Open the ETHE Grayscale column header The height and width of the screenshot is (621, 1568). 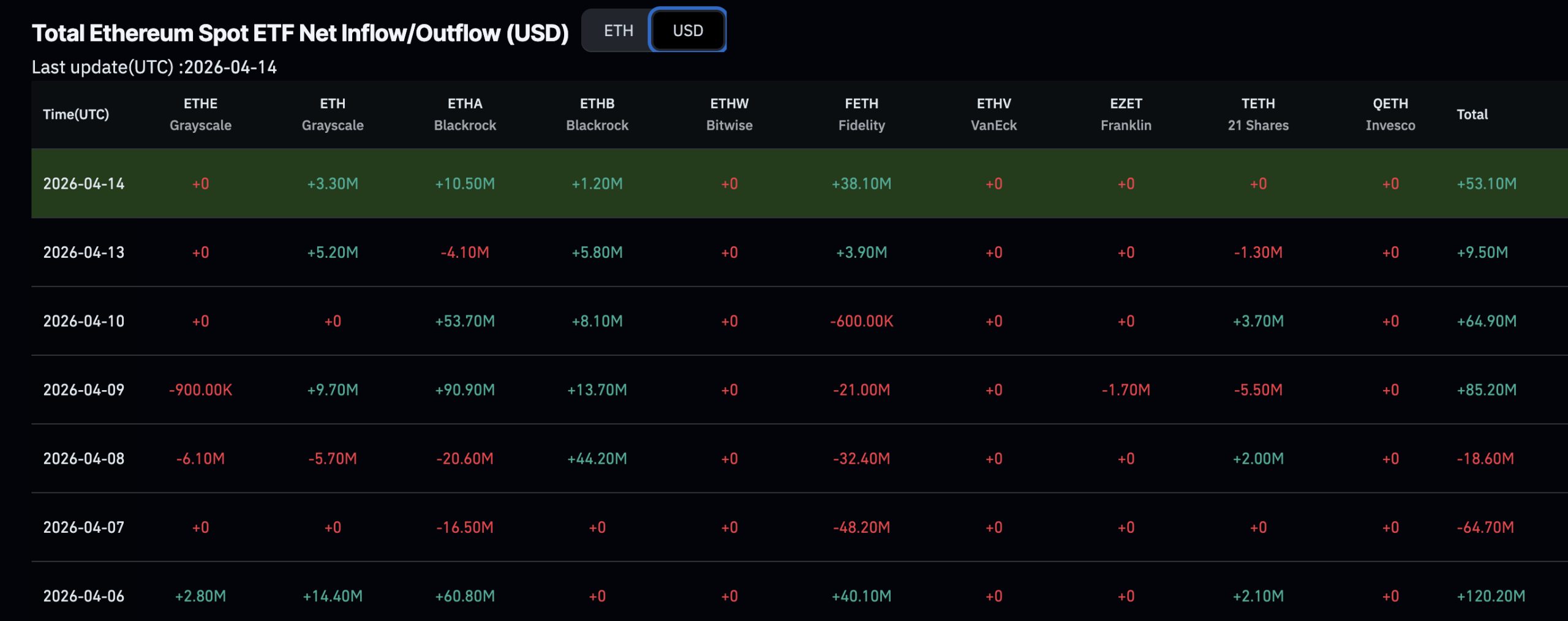pyautogui.click(x=200, y=114)
